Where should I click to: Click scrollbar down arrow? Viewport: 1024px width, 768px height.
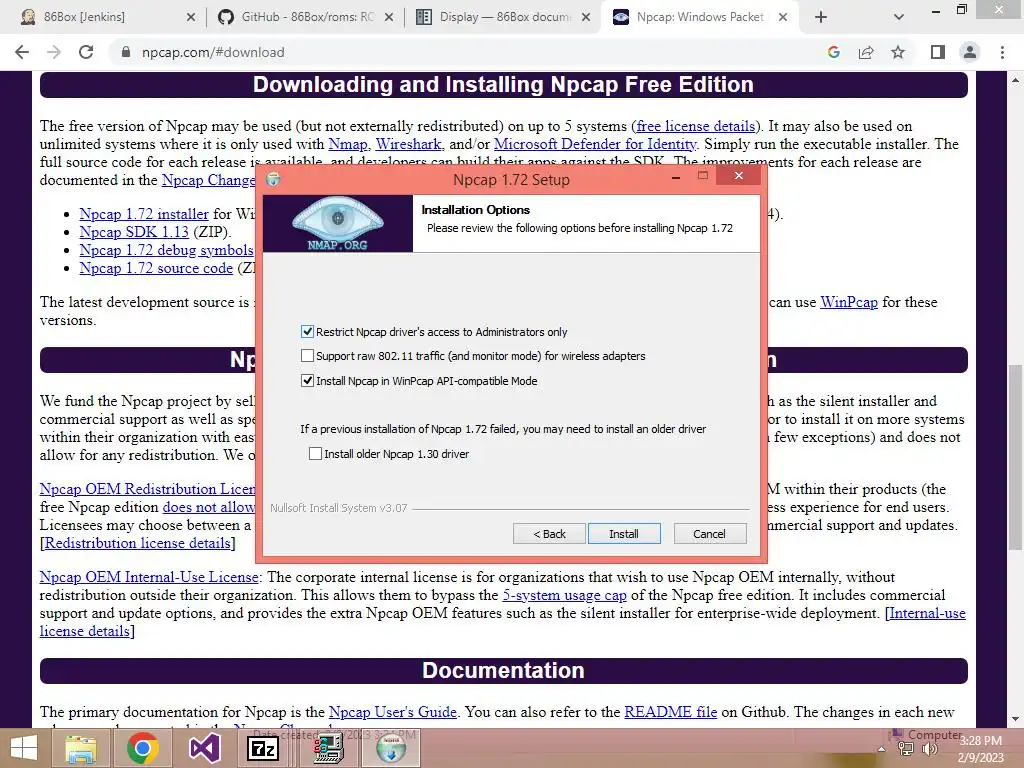tap(1015, 719)
